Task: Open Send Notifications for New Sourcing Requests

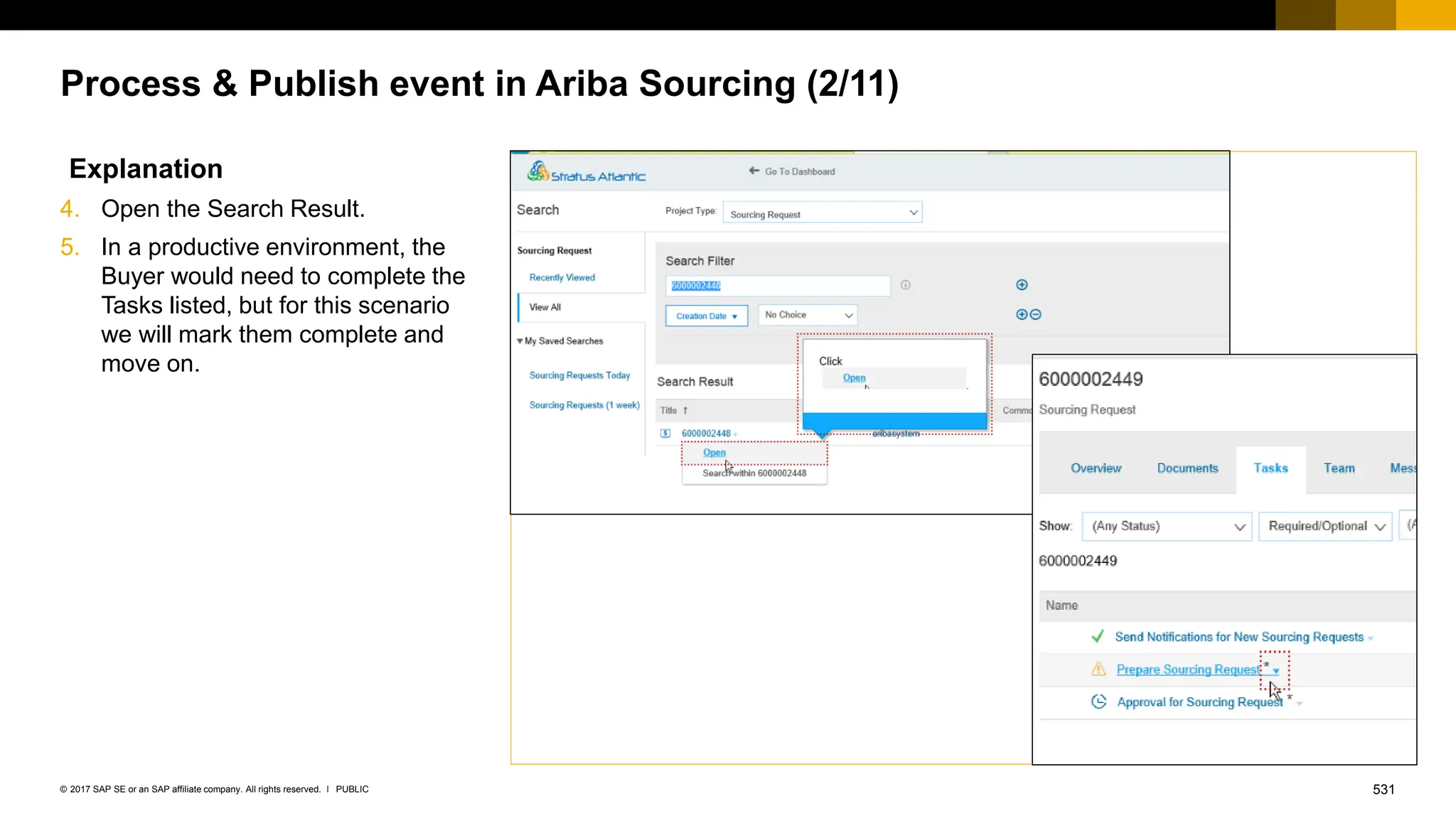Action: (1239, 637)
